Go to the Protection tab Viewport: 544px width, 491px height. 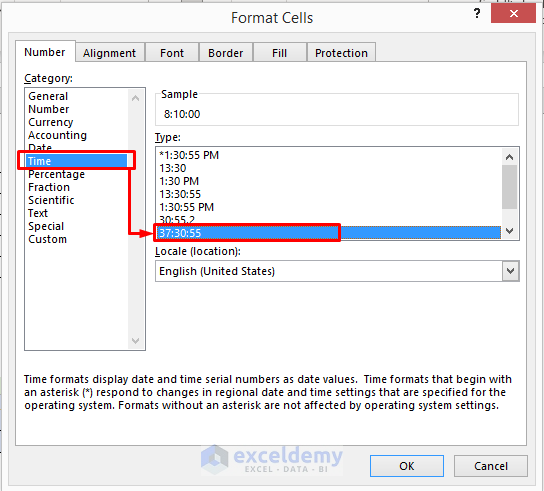(x=341, y=53)
